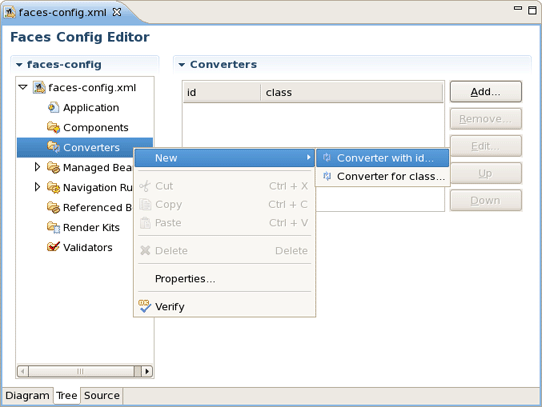The image size is (542, 407).
Task: Choose New in the context menu
Action: [224, 158]
